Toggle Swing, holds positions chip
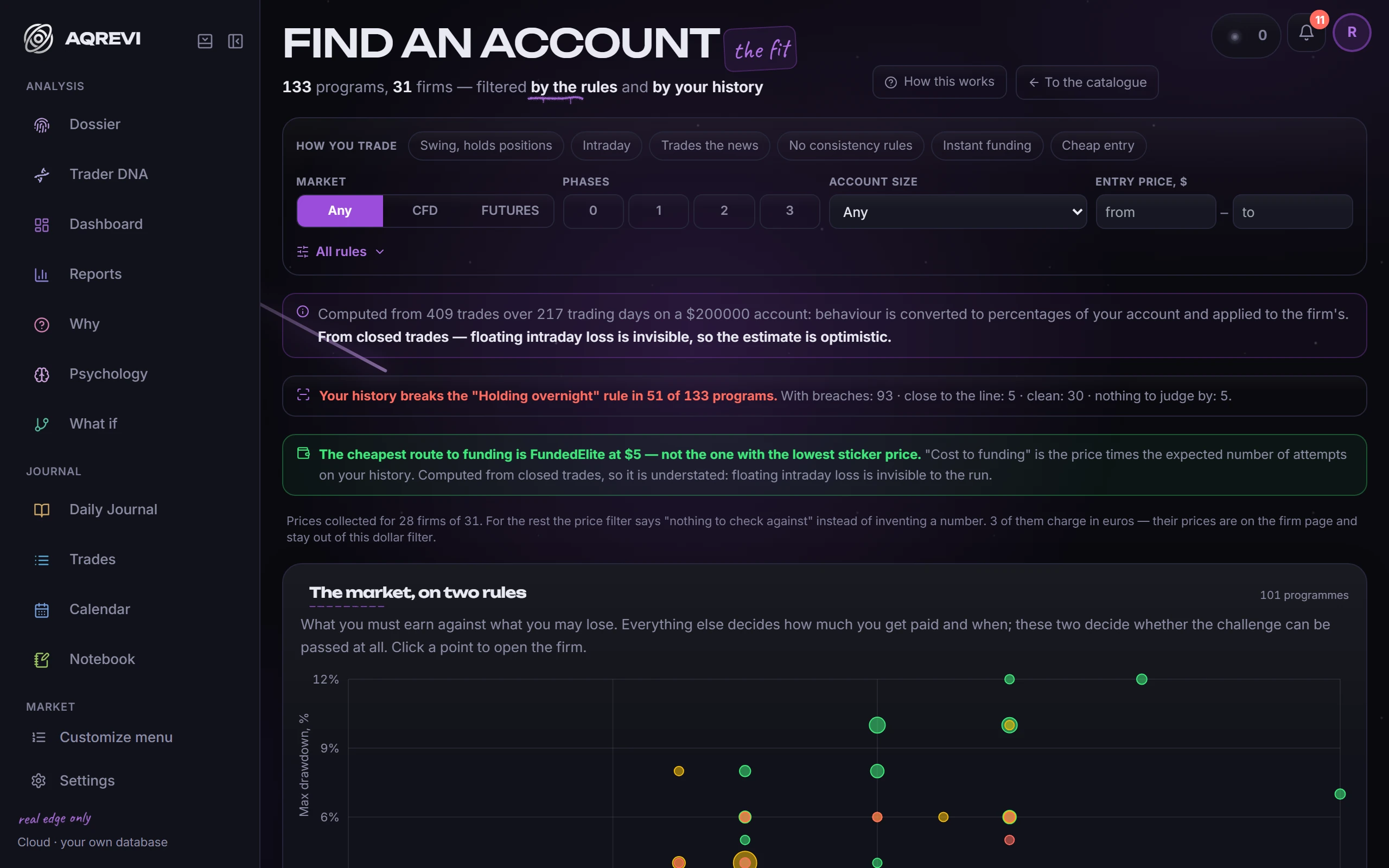The height and width of the screenshot is (868, 1389). click(486, 146)
